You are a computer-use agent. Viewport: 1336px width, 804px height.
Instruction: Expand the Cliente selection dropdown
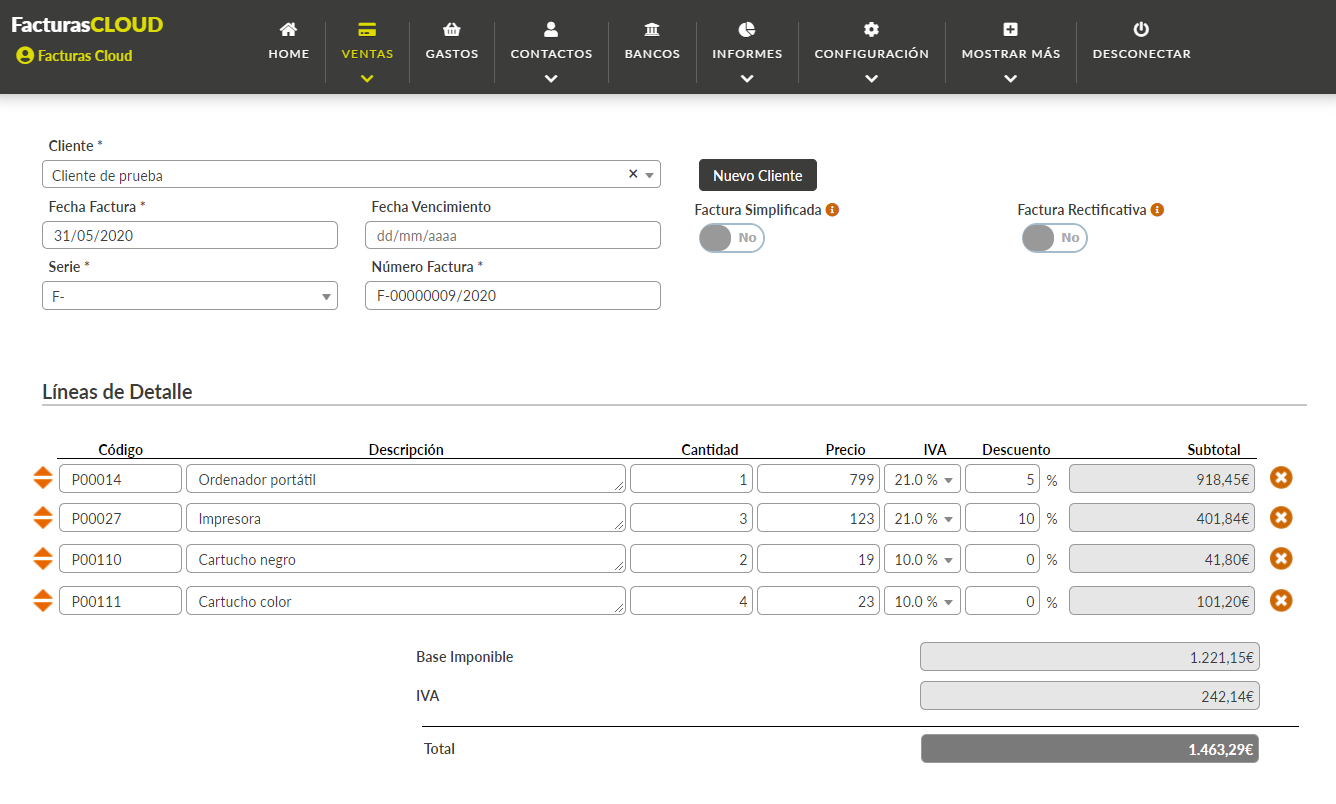pos(650,175)
